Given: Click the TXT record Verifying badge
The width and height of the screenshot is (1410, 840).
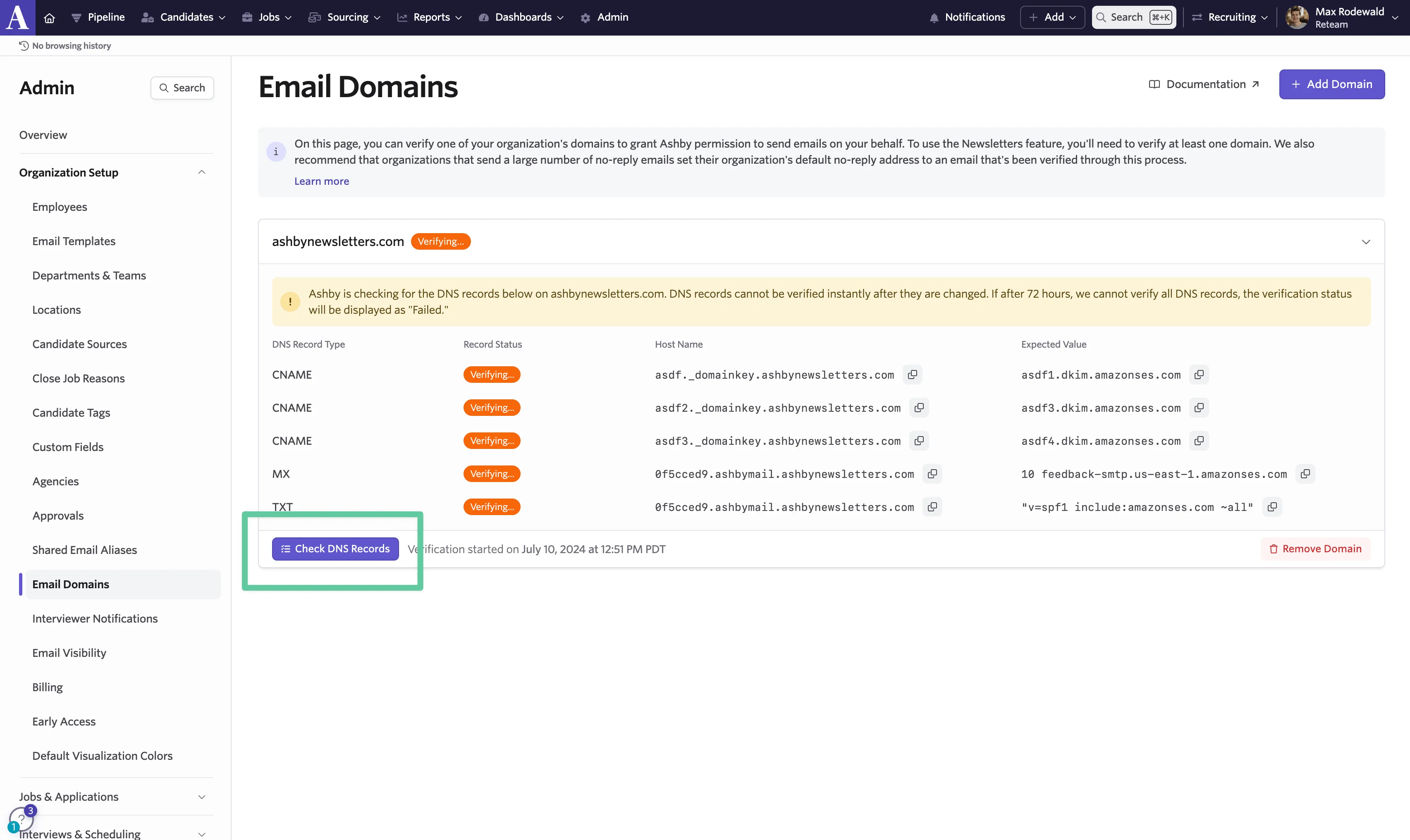Looking at the screenshot, I should (x=492, y=506).
